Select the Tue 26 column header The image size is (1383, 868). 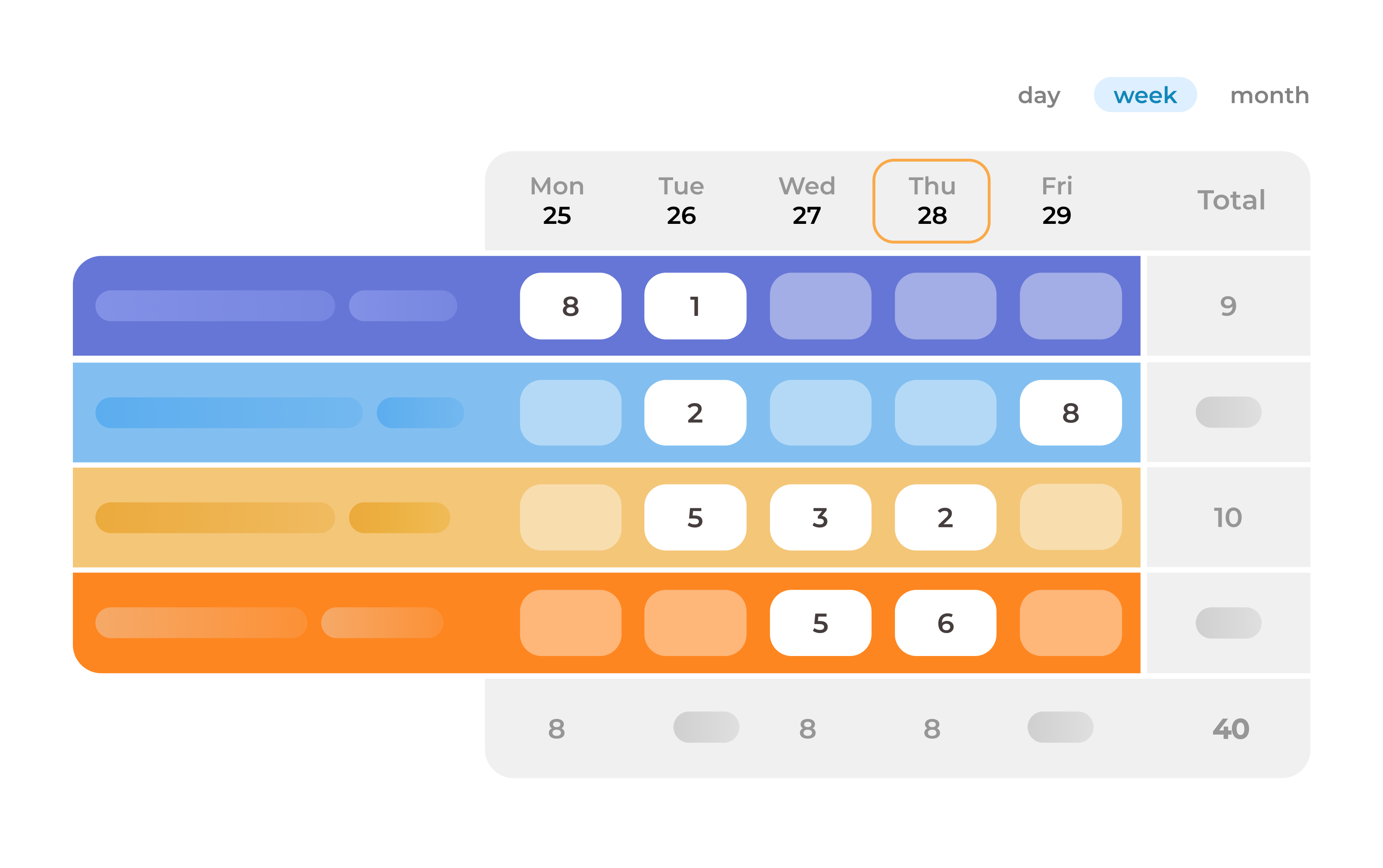click(681, 201)
